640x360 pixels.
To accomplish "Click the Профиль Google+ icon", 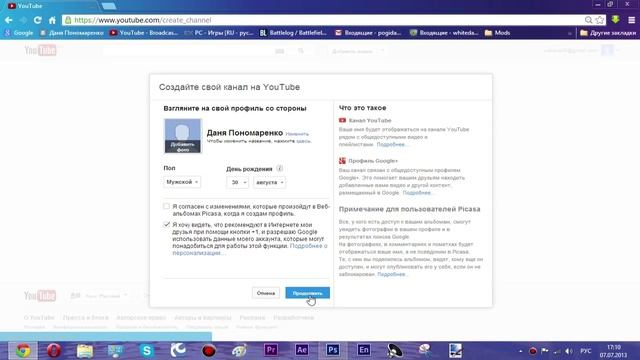I will pyautogui.click(x=342, y=161).
